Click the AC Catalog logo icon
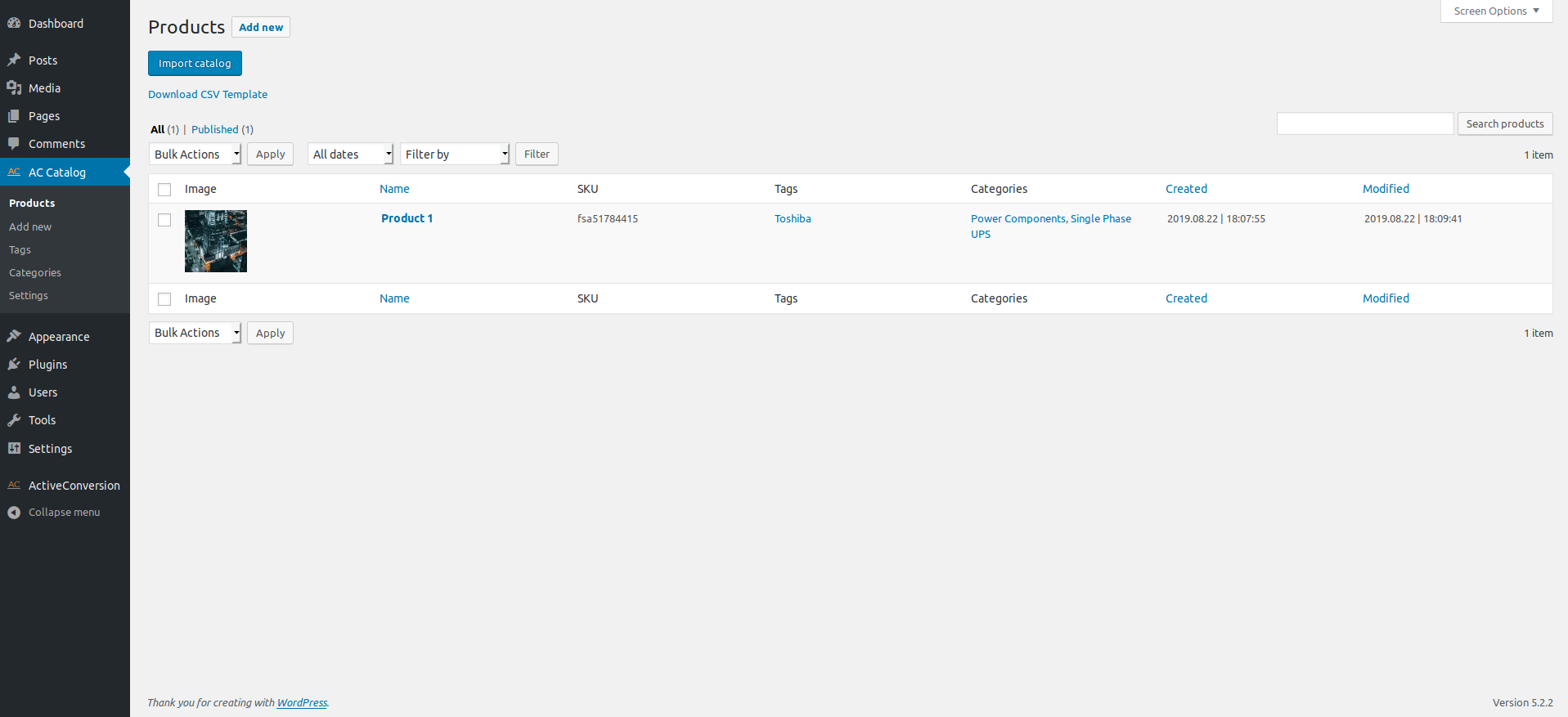Viewport: 1568px width, 717px height. tap(14, 172)
